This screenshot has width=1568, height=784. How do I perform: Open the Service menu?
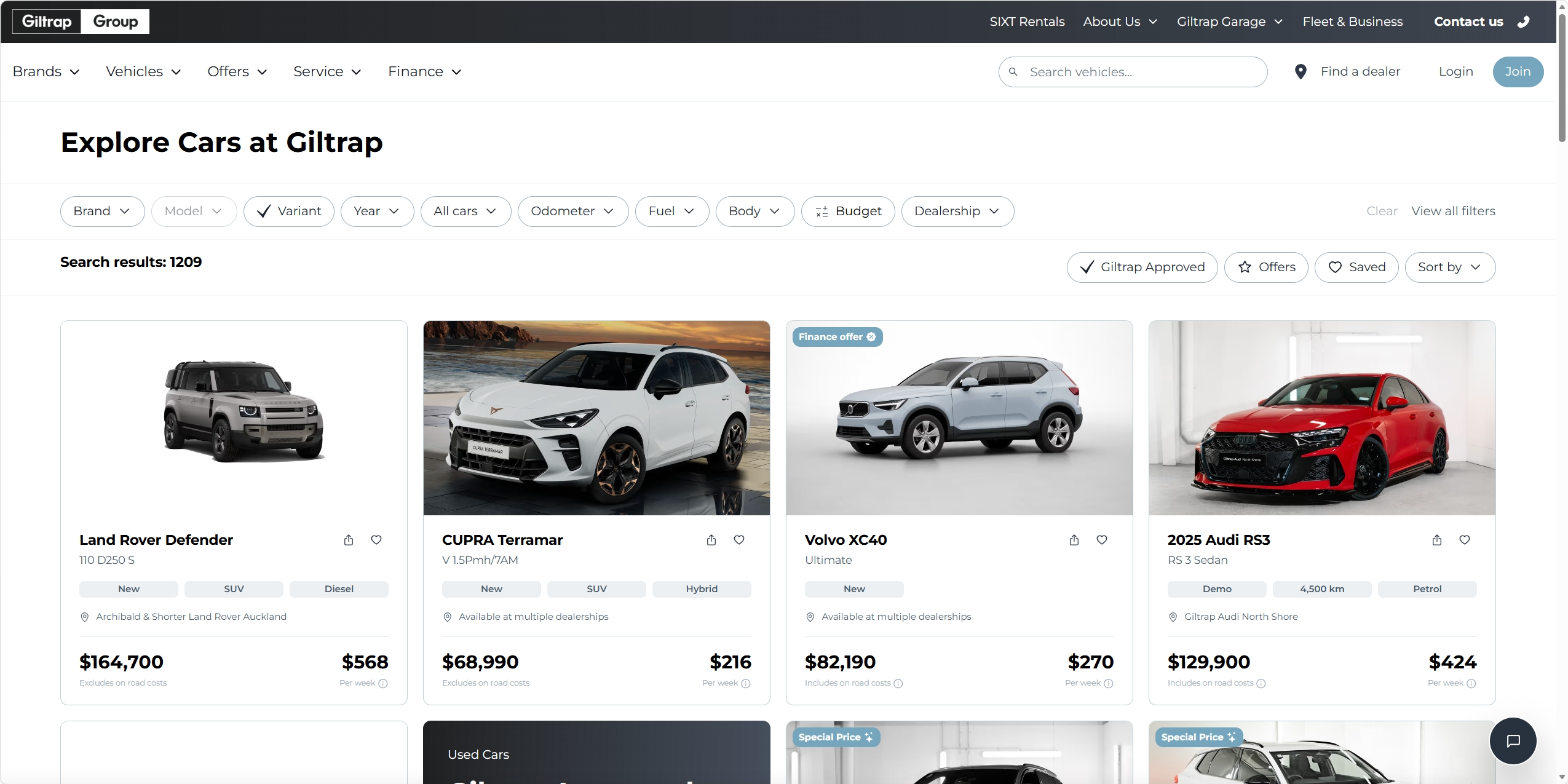tap(327, 72)
